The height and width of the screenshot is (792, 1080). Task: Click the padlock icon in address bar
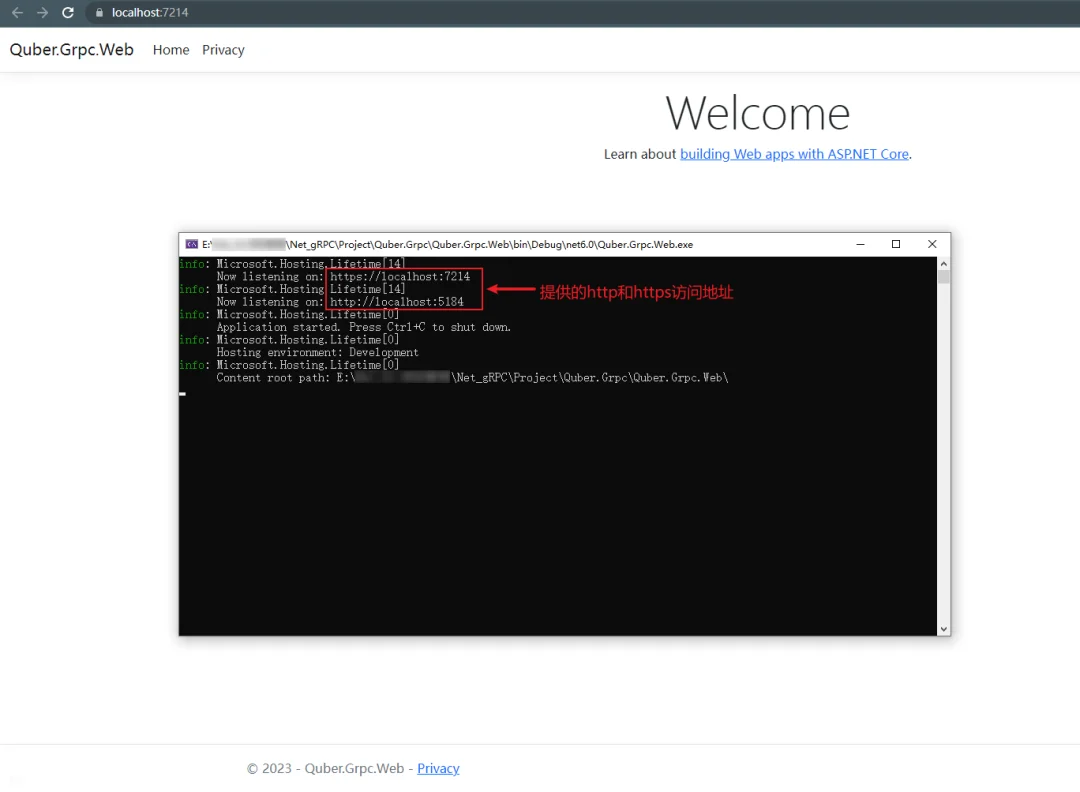[99, 12]
